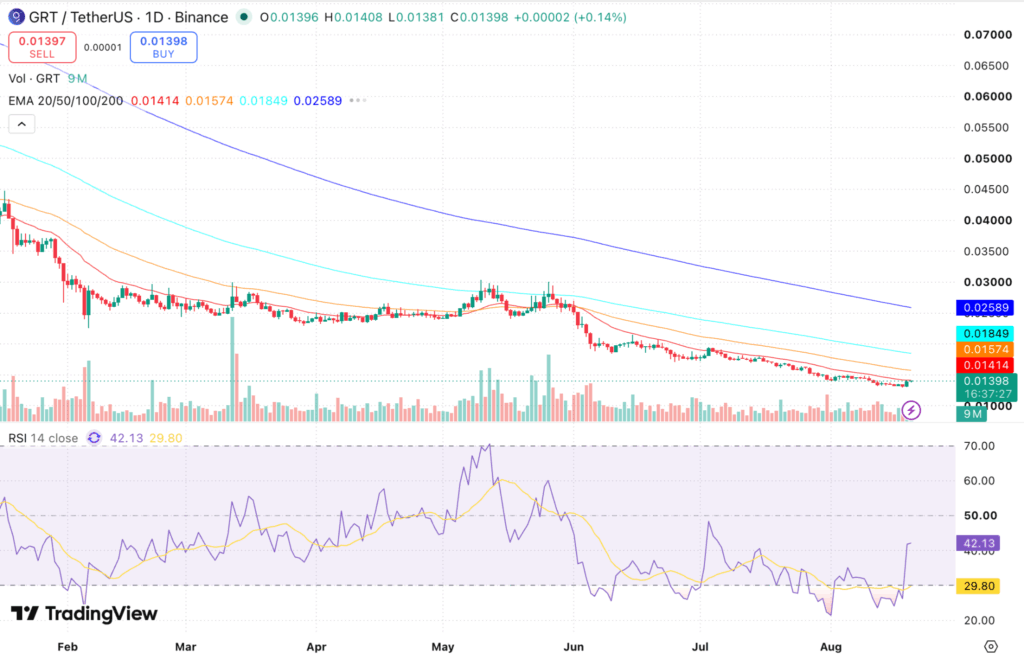The height and width of the screenshot is (659, 1024).
Task: Click the EMA 200 value 0.02589
Action: coord(317,101)
